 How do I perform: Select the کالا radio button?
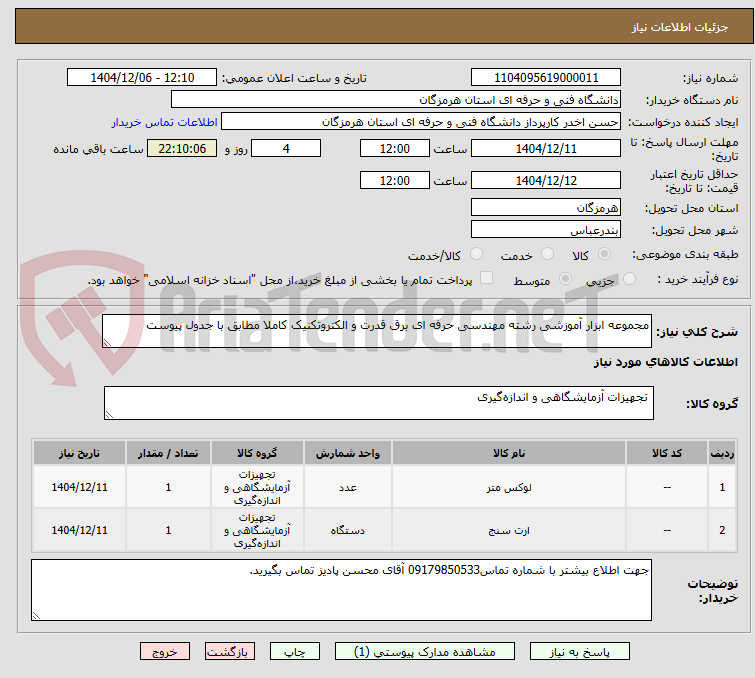(x=604, y=254)
